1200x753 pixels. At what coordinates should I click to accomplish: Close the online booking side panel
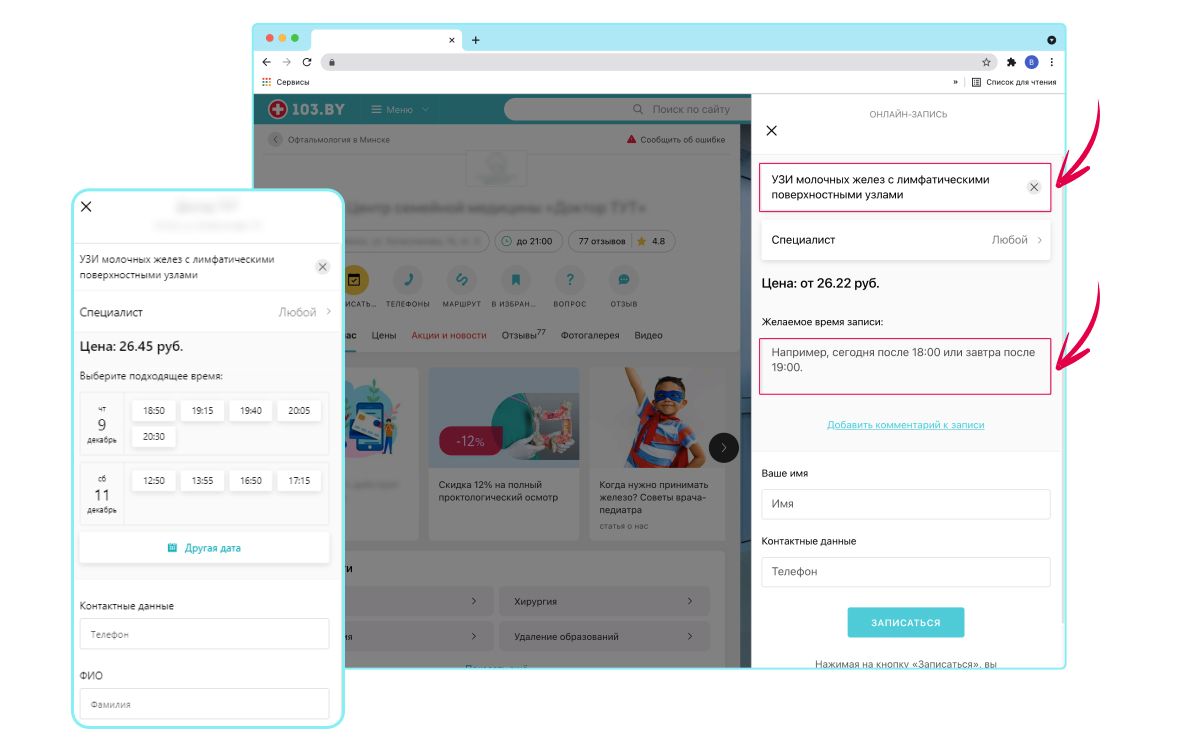pyautogui.click(x=771, y=131)
